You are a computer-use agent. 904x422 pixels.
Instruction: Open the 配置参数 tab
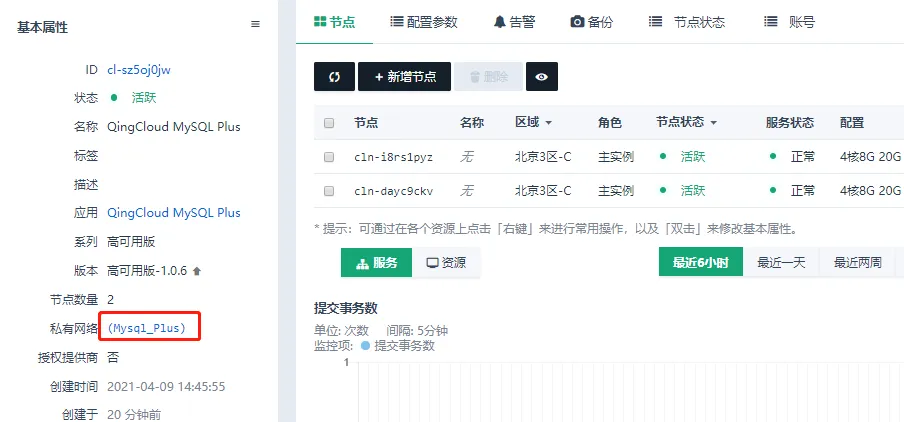[424, 21]
